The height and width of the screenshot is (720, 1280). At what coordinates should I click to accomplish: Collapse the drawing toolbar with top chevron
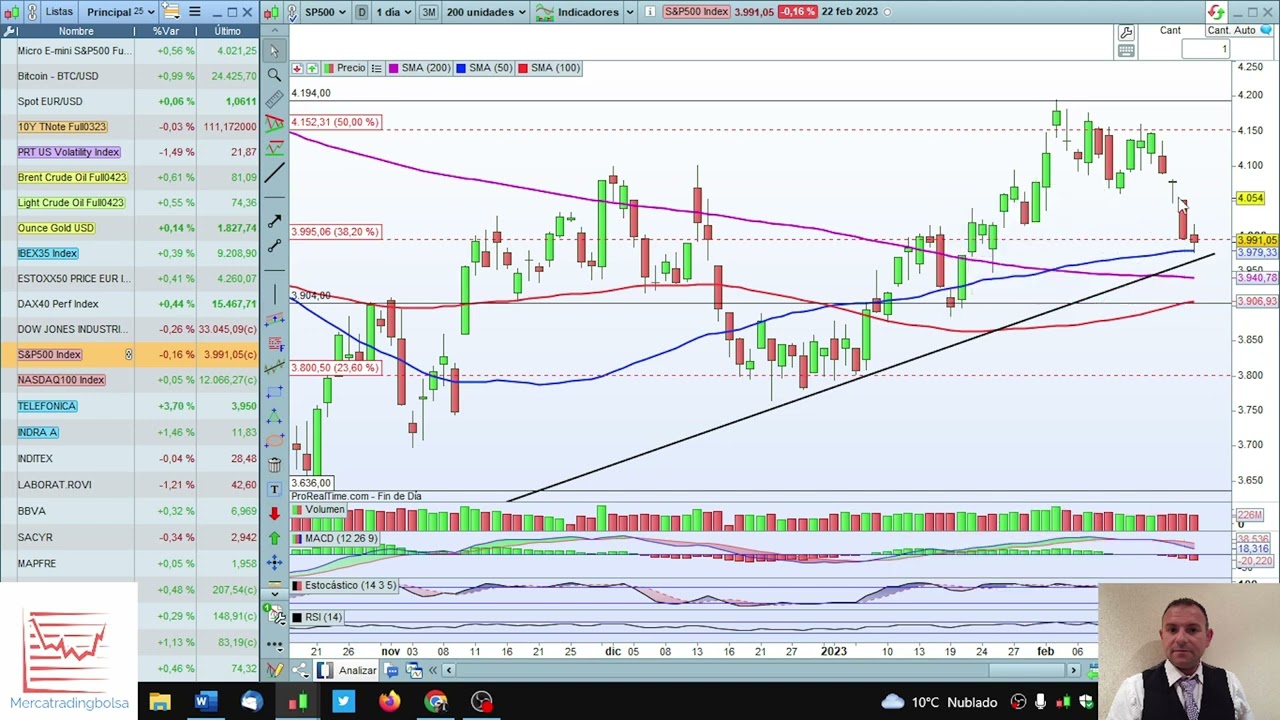click(x=274, y=32)
